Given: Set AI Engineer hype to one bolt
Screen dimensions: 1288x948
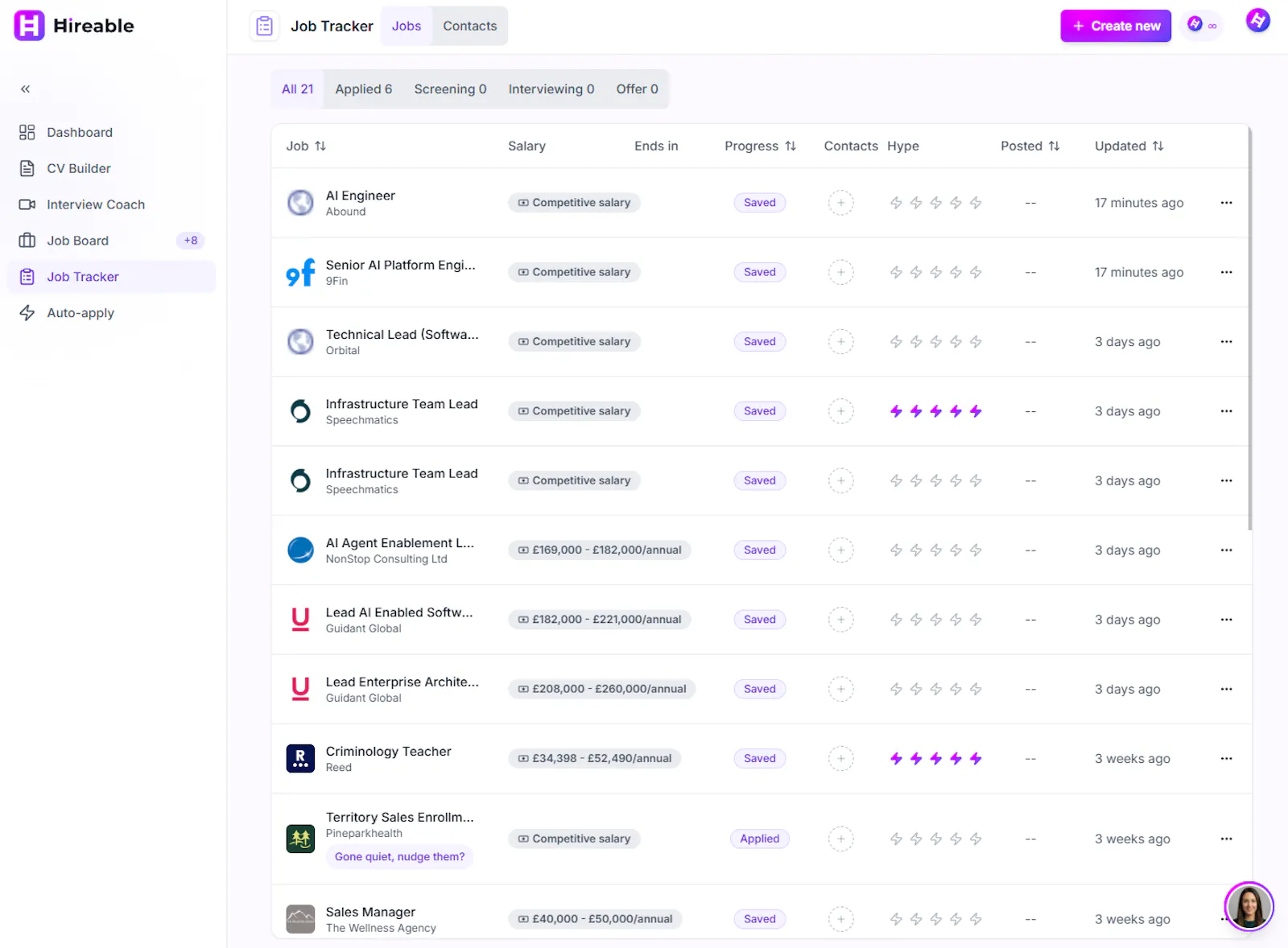Looking at the screenshot, I should (x=896, y=203).
